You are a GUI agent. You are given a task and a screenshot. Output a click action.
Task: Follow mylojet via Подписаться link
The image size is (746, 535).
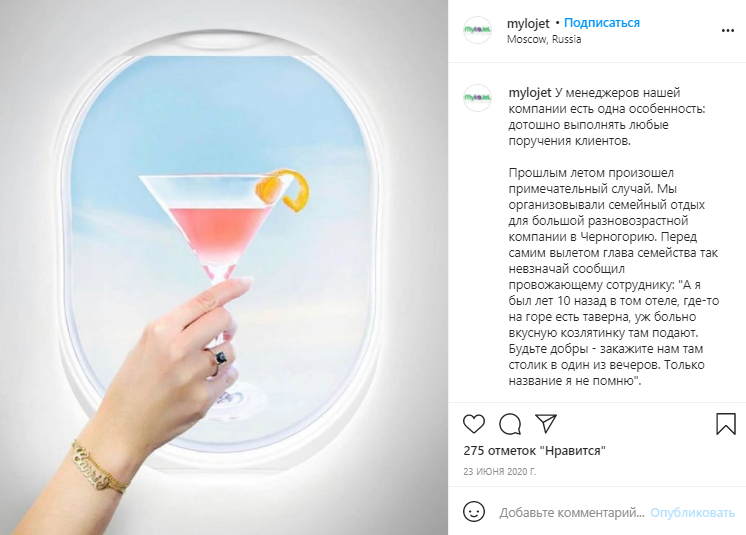click(x=602, y=23)
